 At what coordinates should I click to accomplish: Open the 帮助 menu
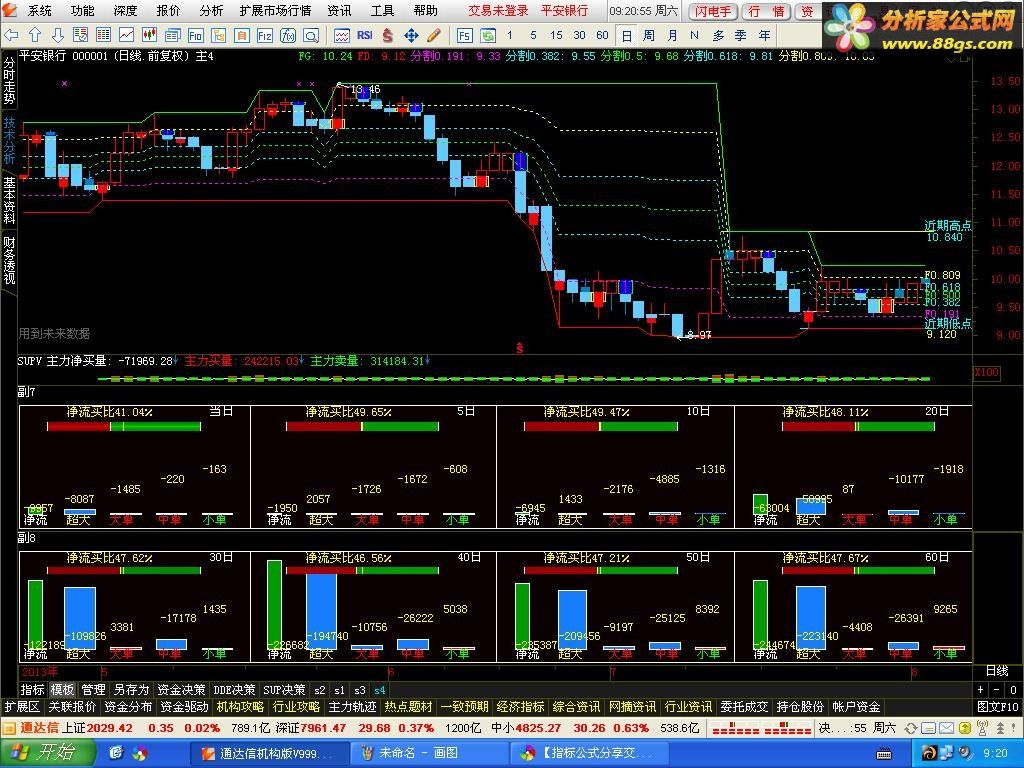point(425,10)
